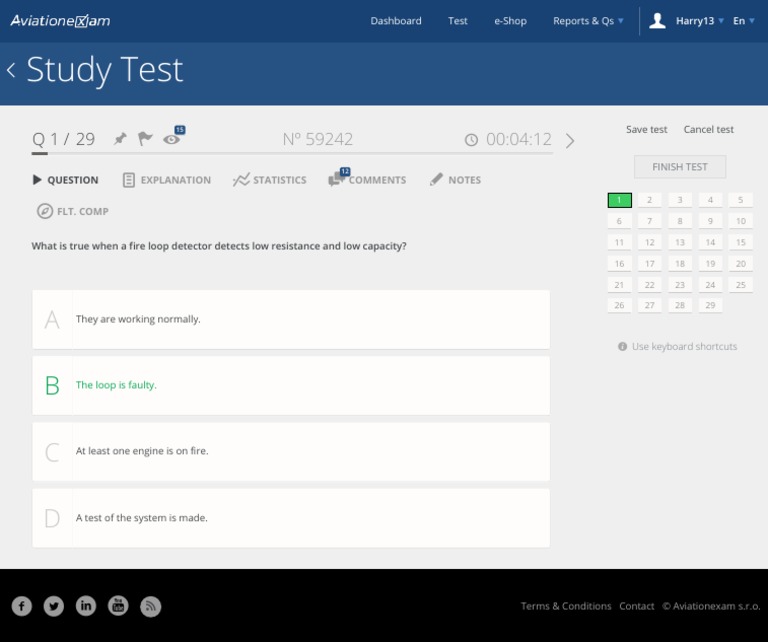Click the Facebook icon in footer
Image resolution: width=768 pixels, height=642 pixels.
coord(22,606)
